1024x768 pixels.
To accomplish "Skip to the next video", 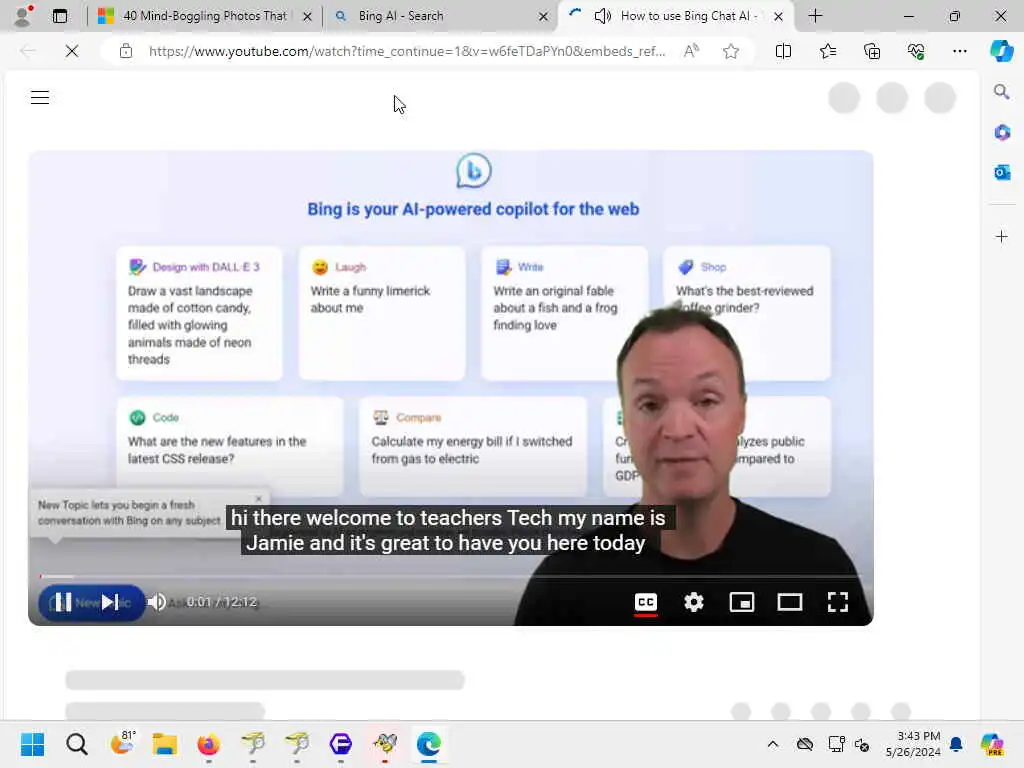I will click(110, 602).
